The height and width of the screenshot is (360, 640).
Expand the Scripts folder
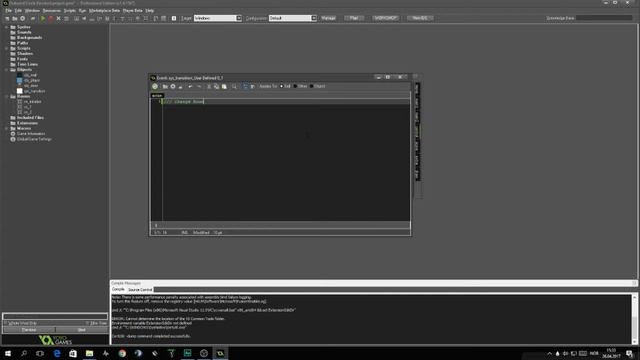(x=7, y=49)
